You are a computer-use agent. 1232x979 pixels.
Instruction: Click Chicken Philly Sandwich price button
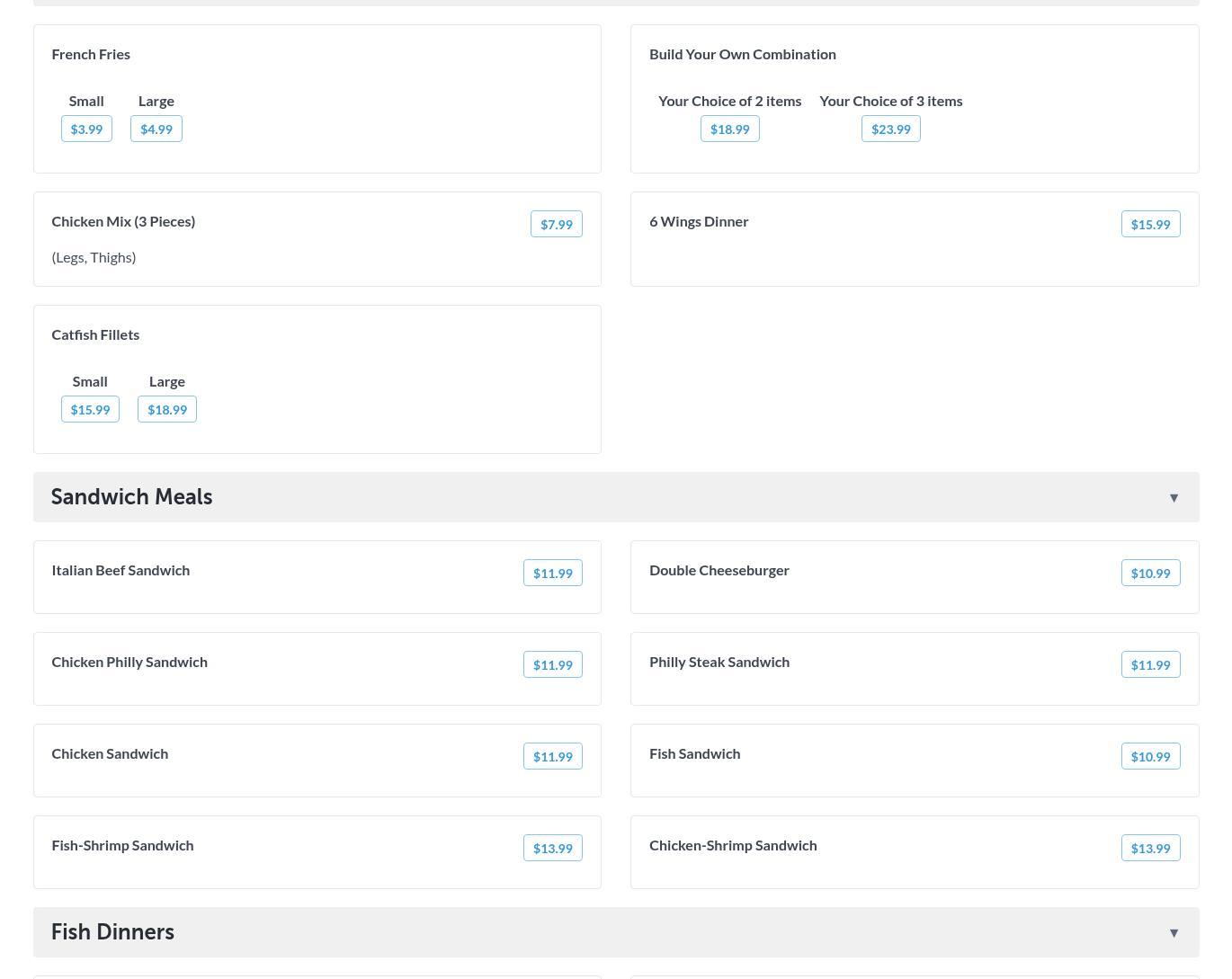(x=552, y=664)
